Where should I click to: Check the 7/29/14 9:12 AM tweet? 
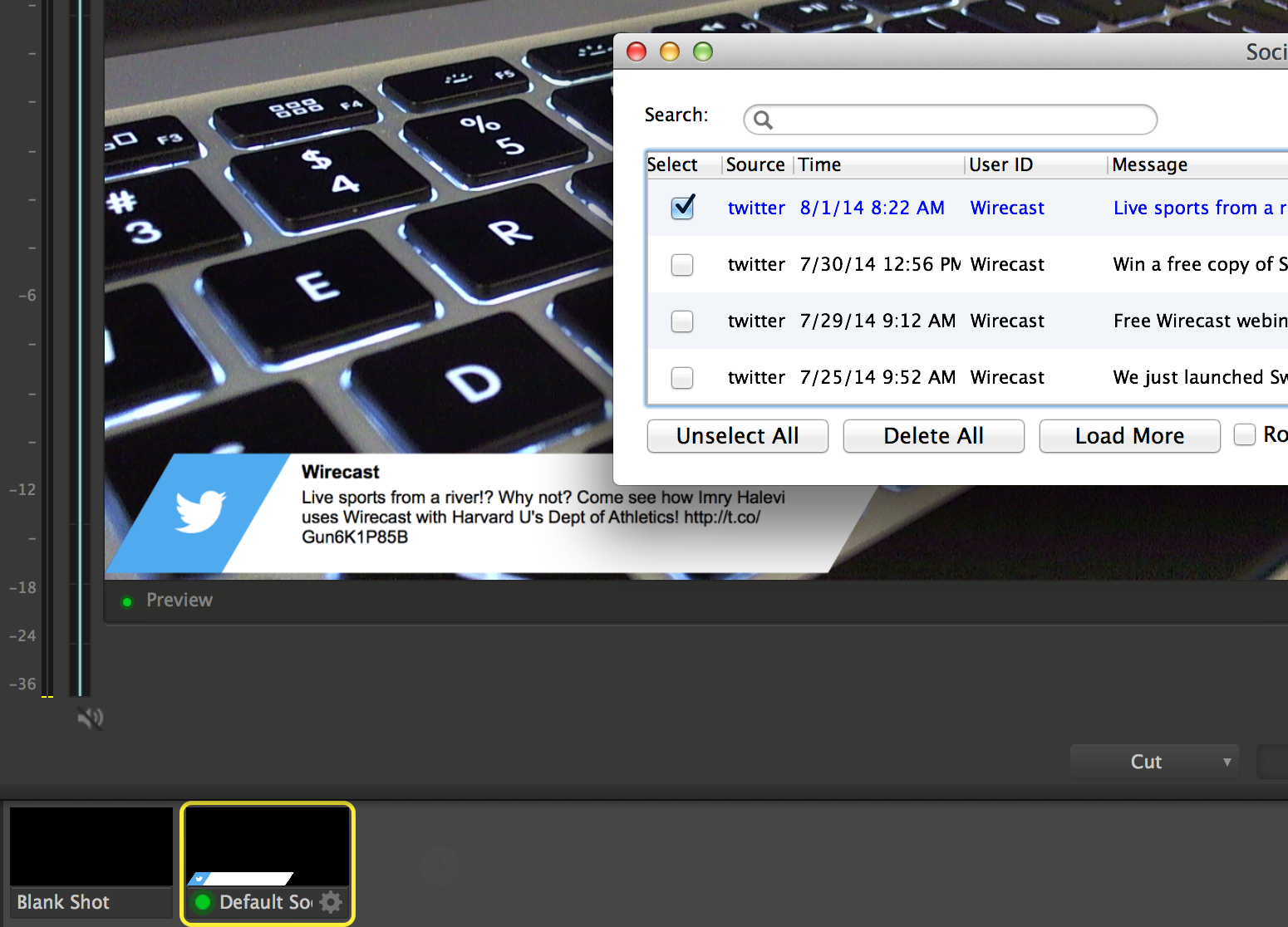pos(682,321)
